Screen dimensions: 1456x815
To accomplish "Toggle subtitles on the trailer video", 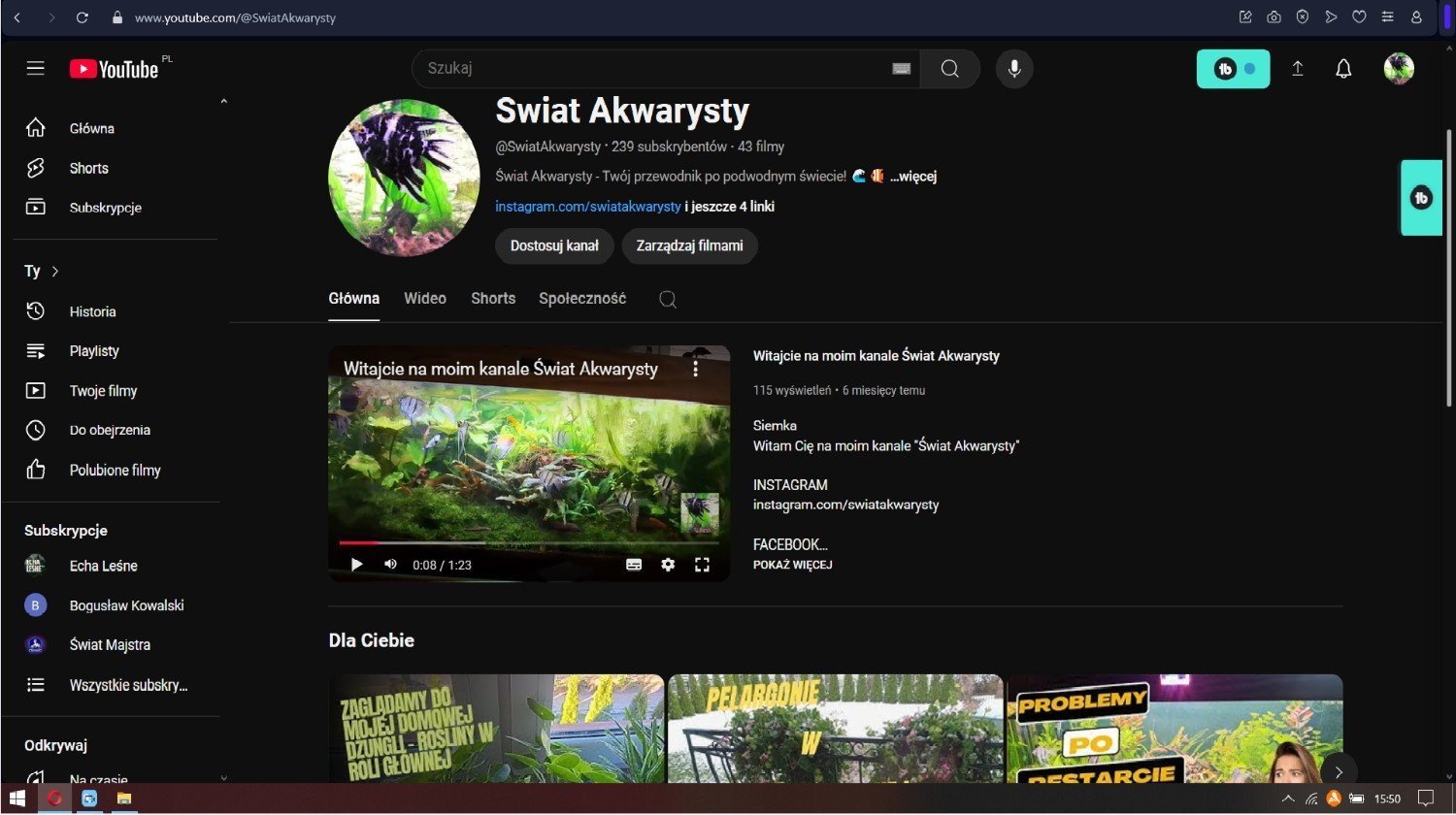I will pyautogui.click(x=634, y=565).
